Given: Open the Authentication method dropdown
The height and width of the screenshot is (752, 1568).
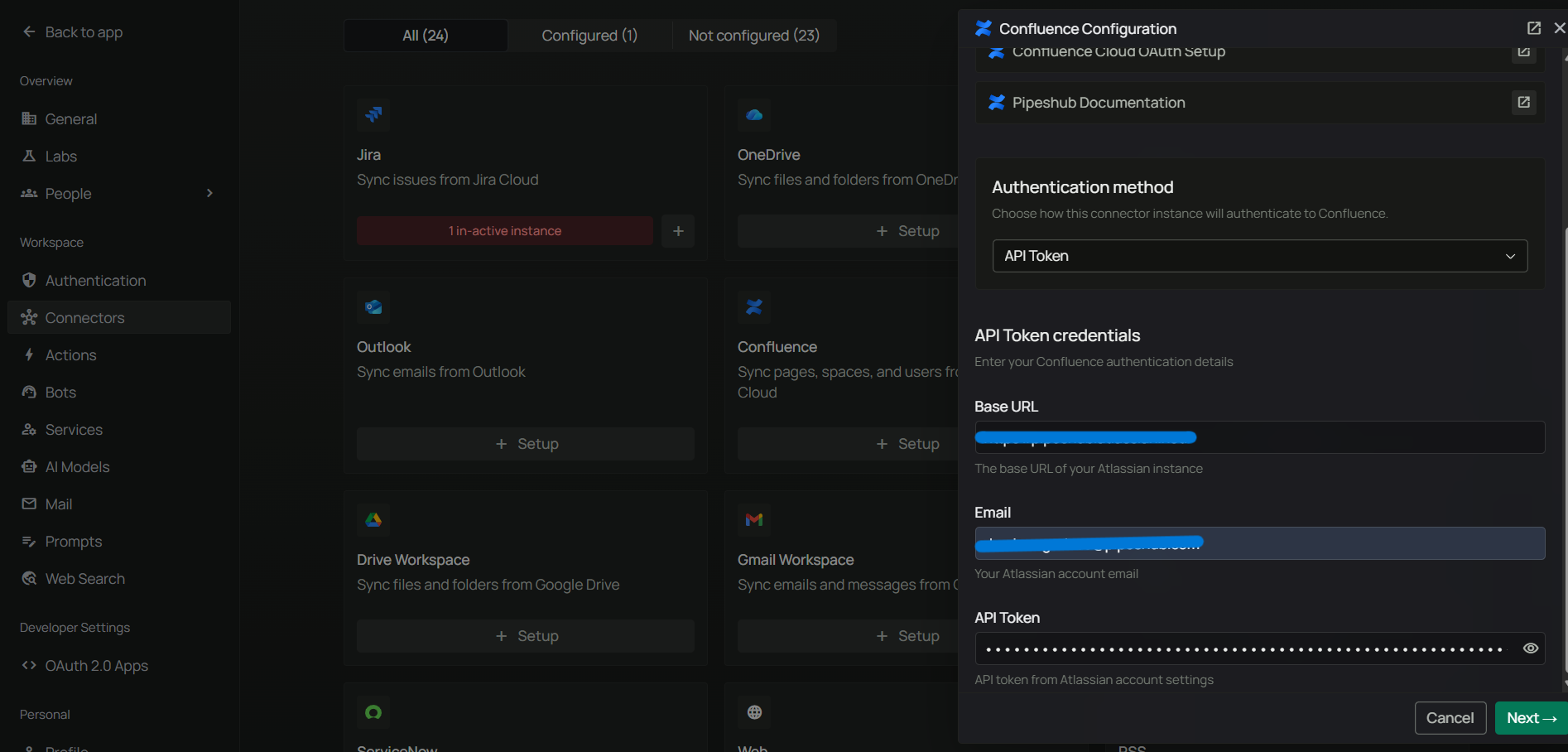Looking at the screenshot, I should click(x=1260, y=256).
